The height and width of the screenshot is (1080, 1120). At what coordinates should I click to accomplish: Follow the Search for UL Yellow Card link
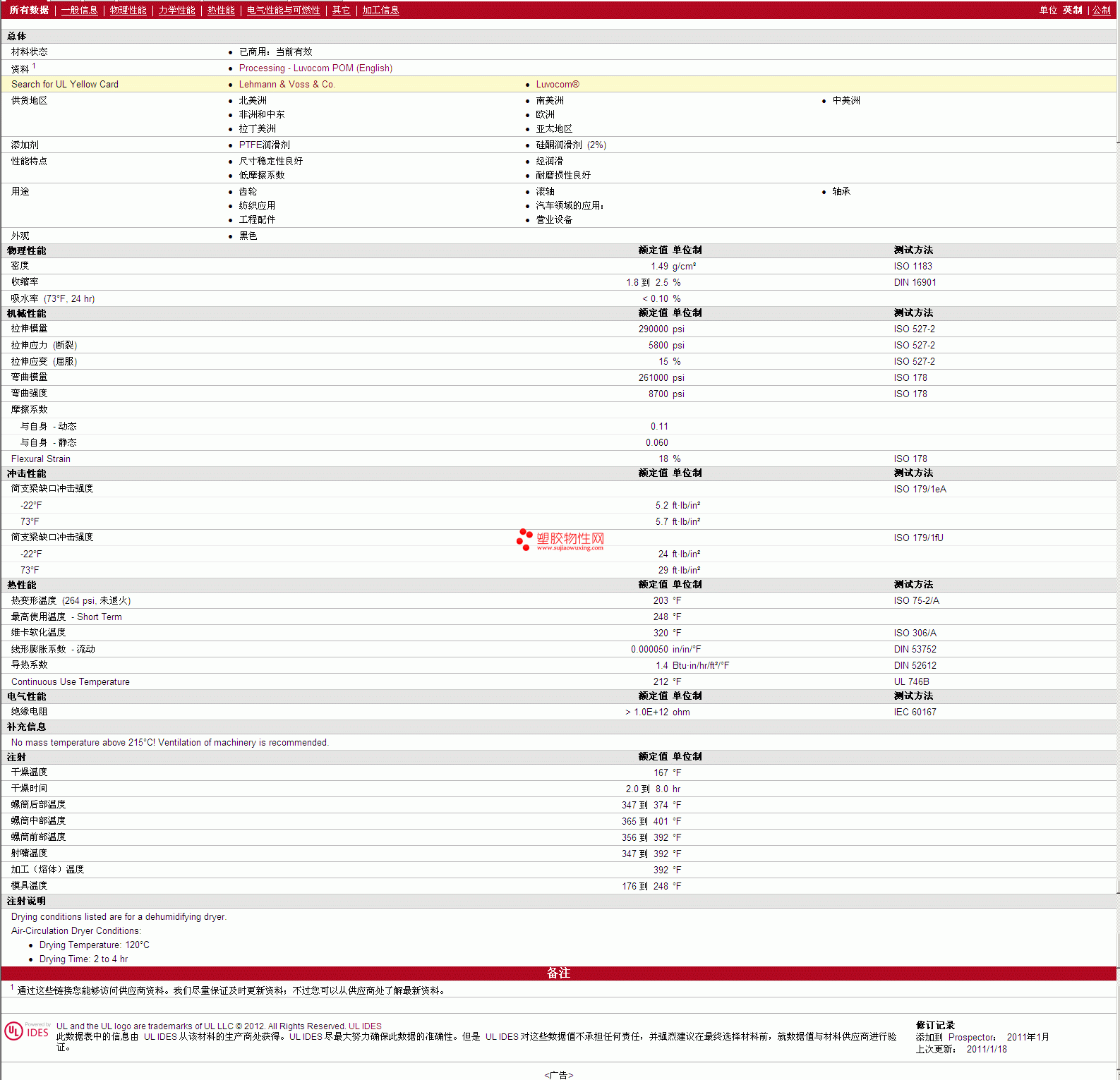tap(65, 84)
